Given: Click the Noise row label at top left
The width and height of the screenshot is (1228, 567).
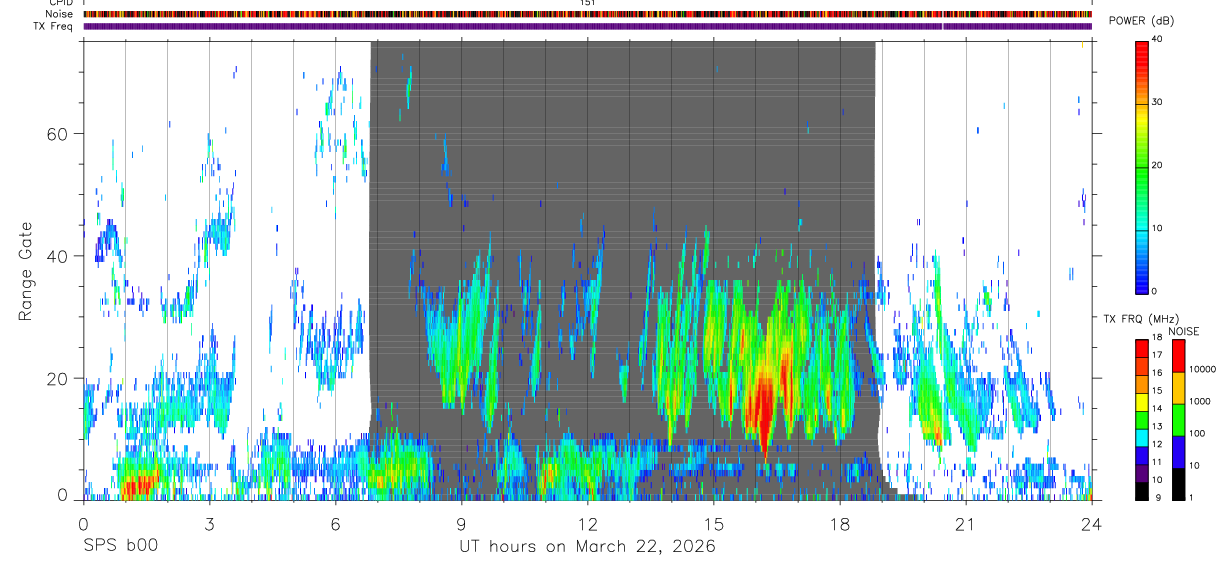Looking at the screenshot, I should coord(60,14).
